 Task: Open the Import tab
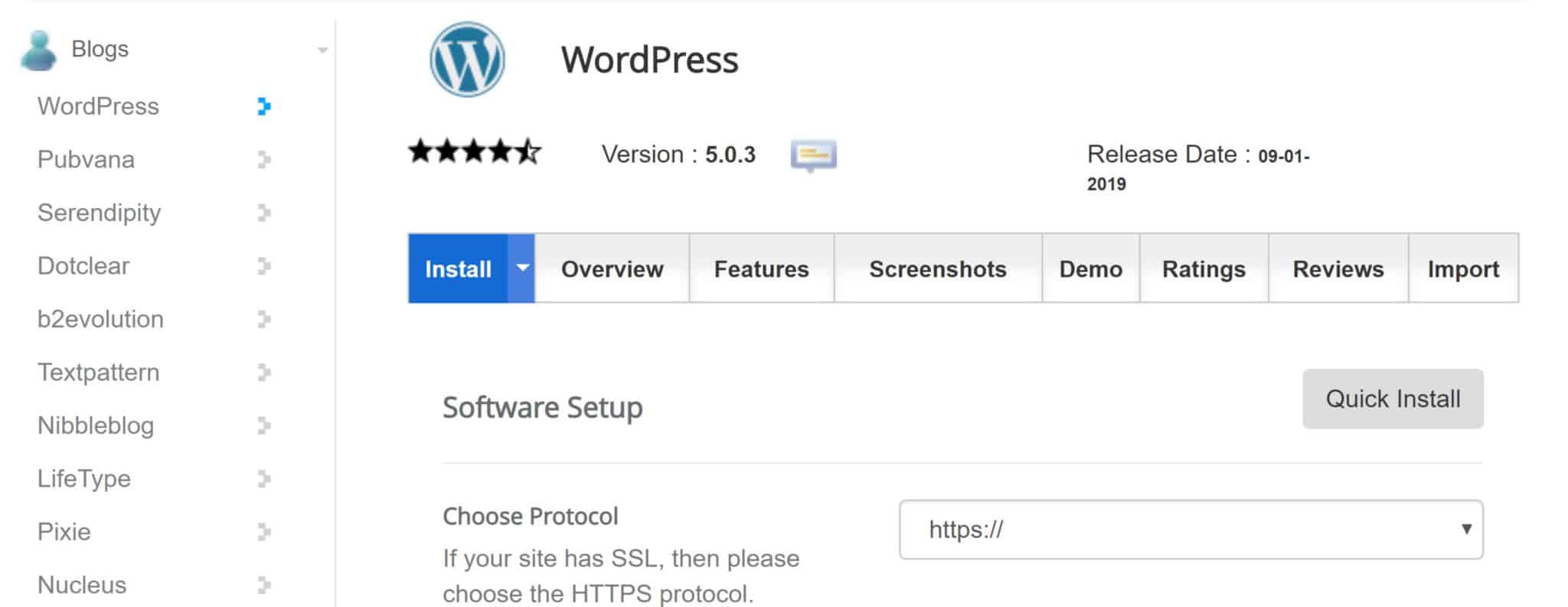[1463, 269]
